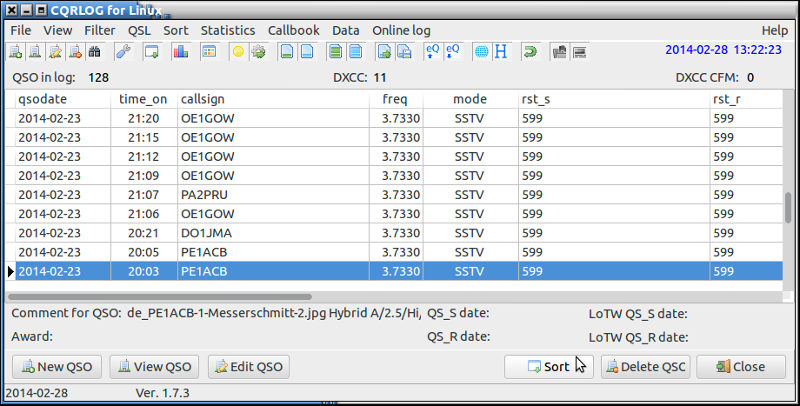Click the binoculars search icon in toolbar

[x=96, y=51]
